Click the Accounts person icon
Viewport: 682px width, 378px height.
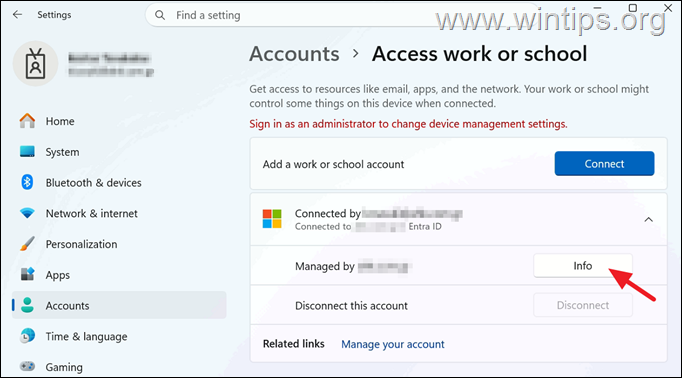[x=27, y=305]
